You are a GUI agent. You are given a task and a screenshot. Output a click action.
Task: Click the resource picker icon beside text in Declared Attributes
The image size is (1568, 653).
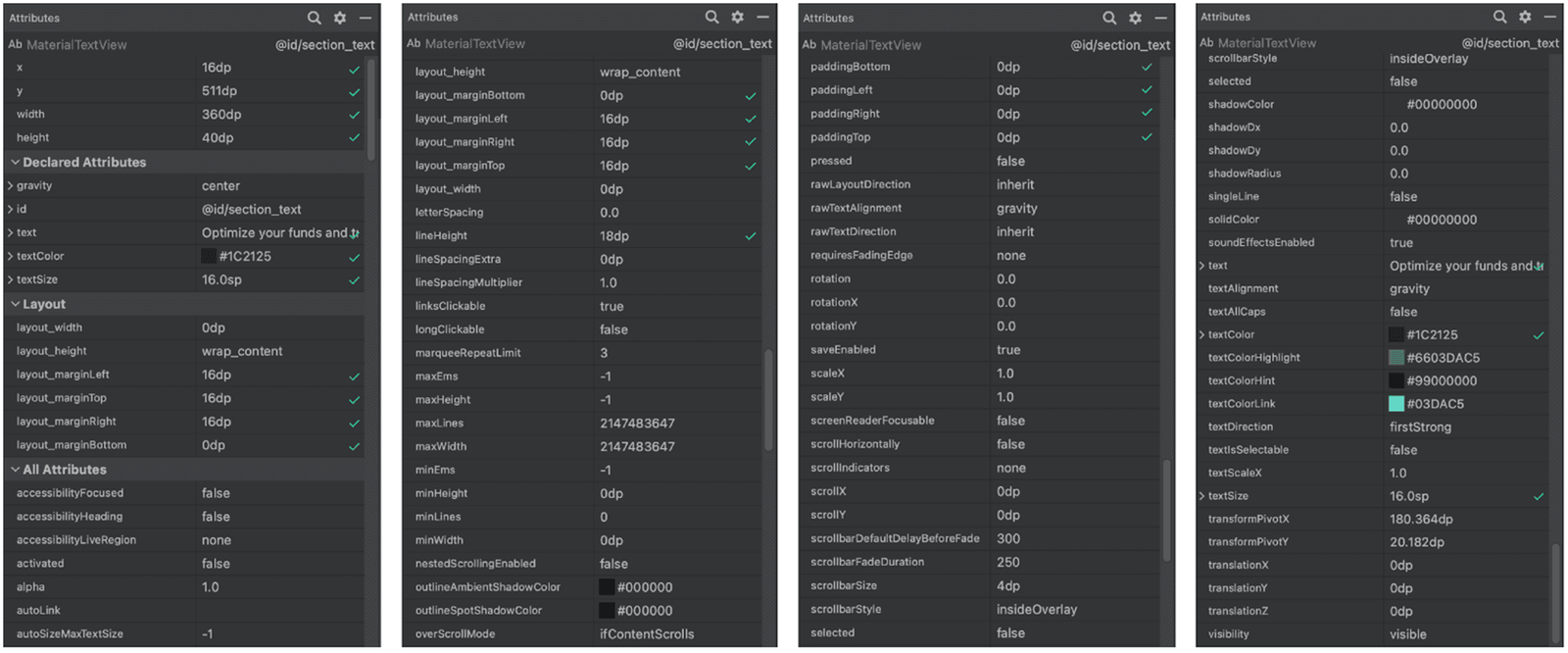tap(355, 233)
